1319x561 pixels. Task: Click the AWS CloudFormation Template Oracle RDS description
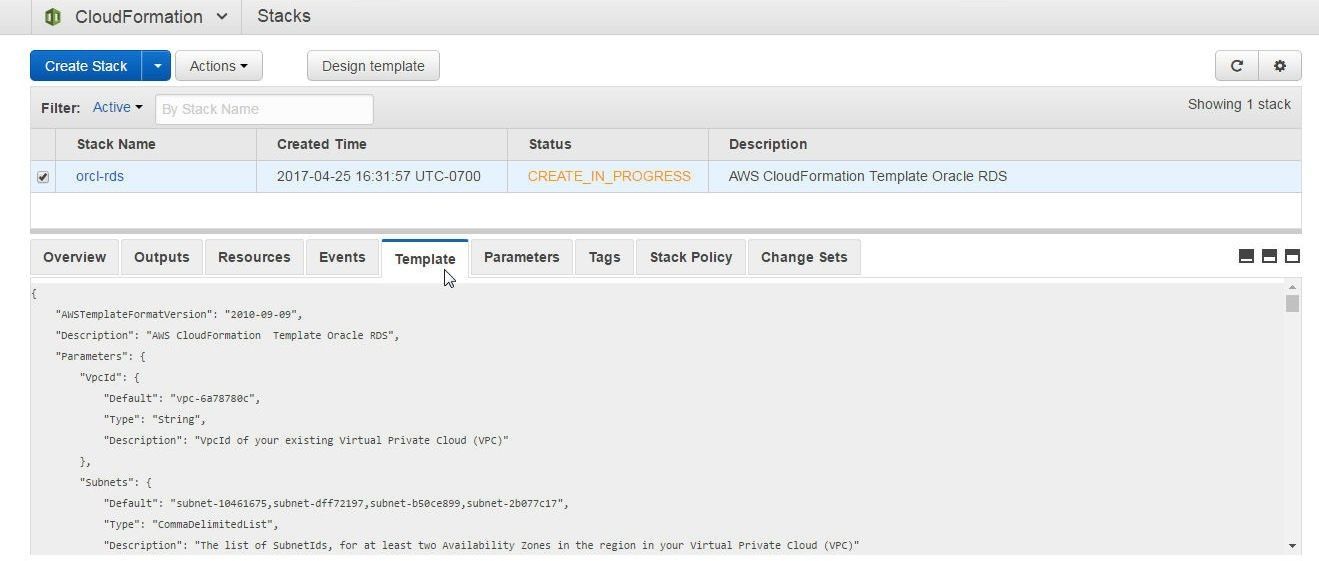point(868,176)
